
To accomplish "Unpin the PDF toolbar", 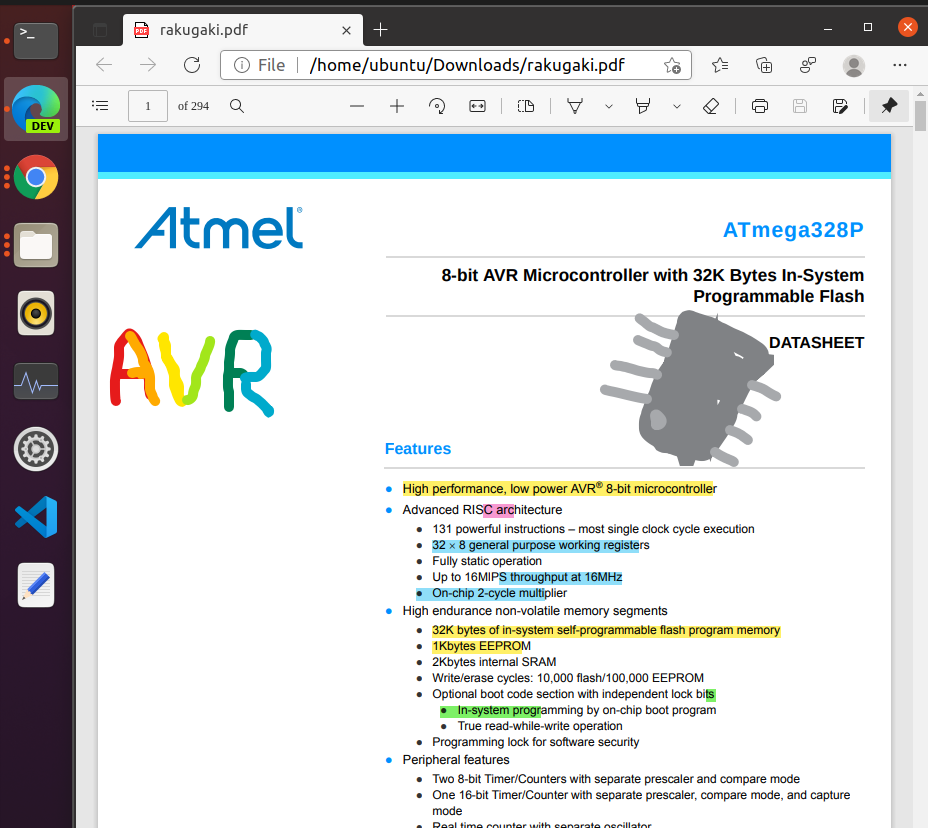I will pos(889,106).
